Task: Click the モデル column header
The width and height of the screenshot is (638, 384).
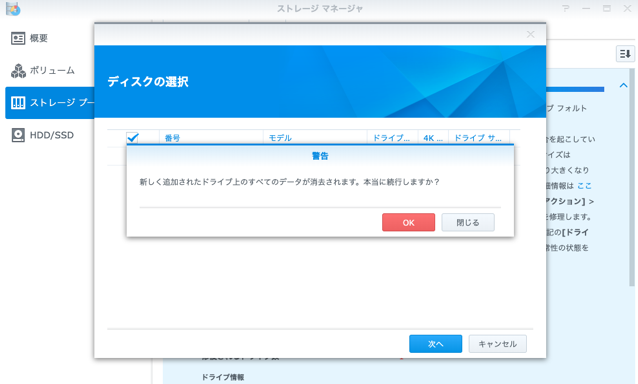Action: (x=315, y=138)
